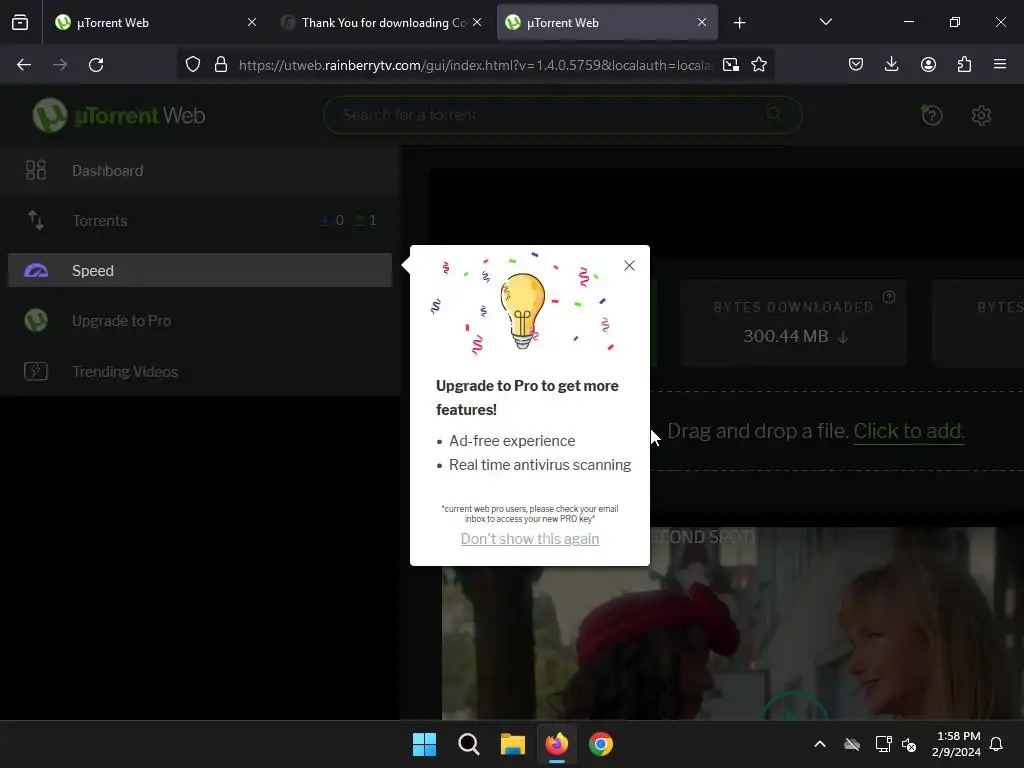The width and height of the screenshot is (1024, 768).
Task: Click the Dashboard grid icon
Action: [x=35, y=170]
